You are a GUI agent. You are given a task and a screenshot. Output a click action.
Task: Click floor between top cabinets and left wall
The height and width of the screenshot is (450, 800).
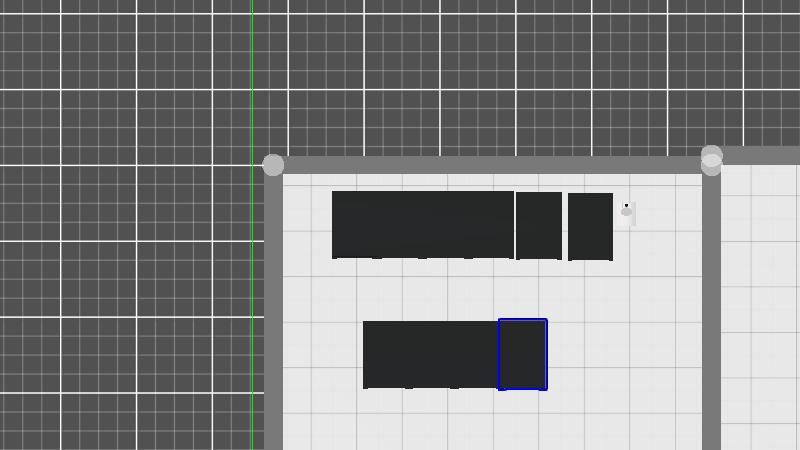click(307, 225)
